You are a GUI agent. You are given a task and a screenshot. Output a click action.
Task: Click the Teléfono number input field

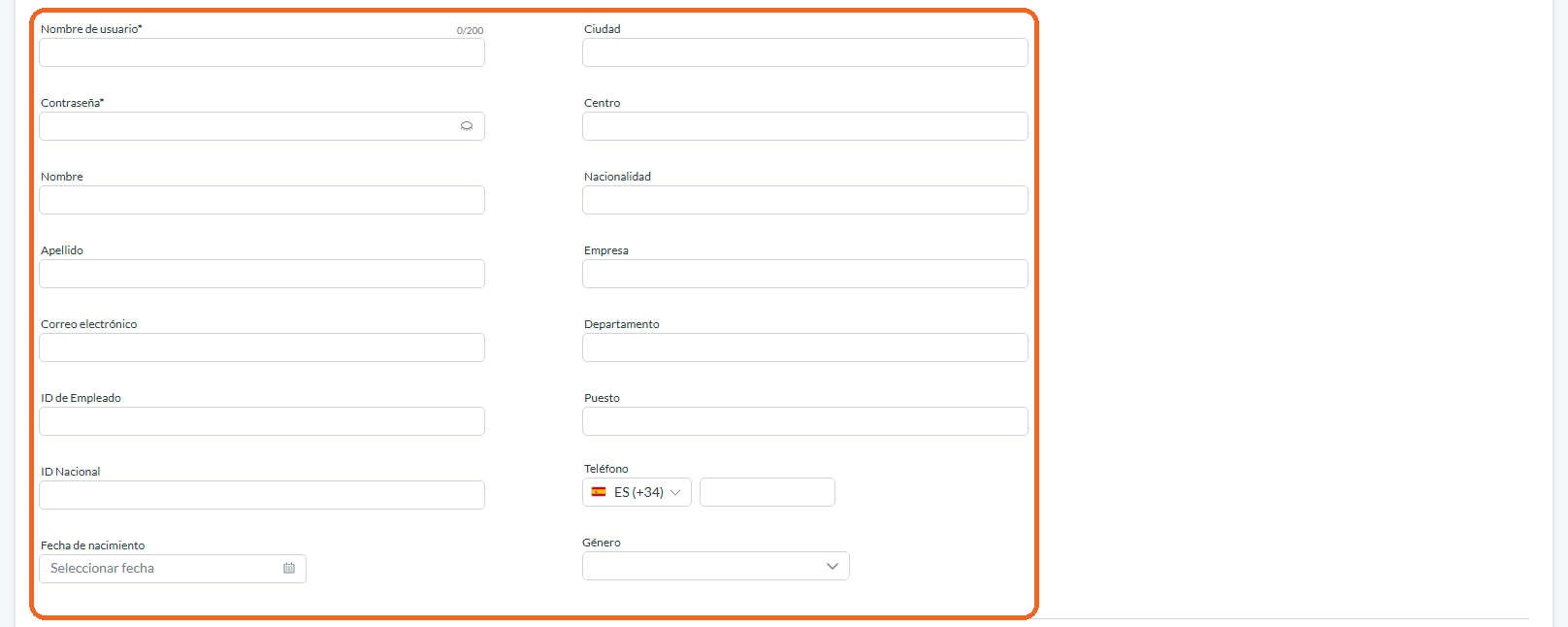click(768, 492)
